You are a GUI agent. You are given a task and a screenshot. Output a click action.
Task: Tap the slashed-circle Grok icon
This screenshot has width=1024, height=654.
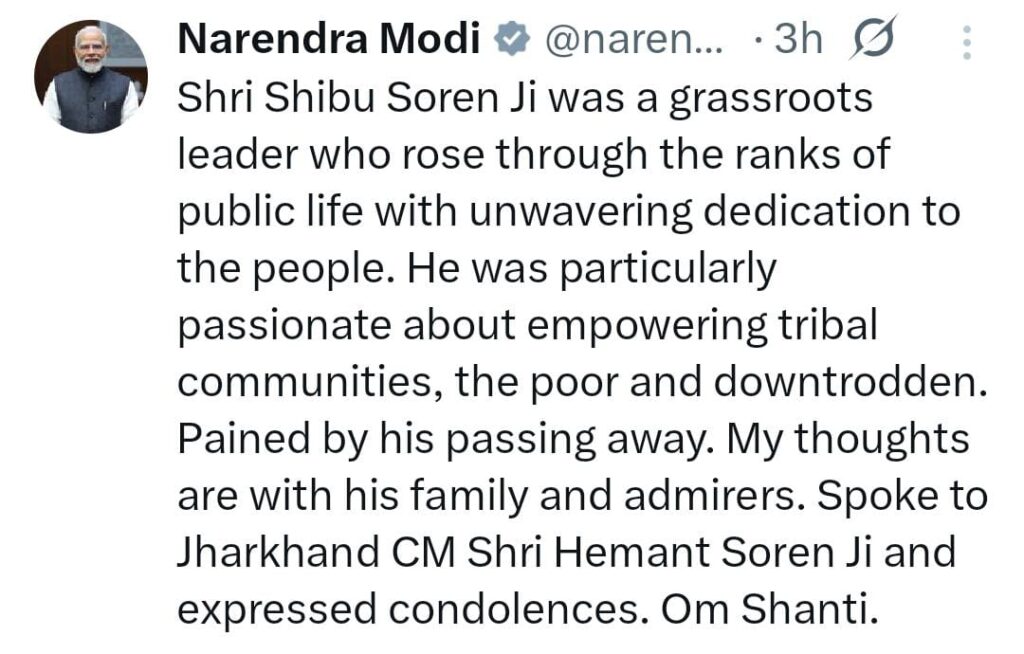click(872, 39)
